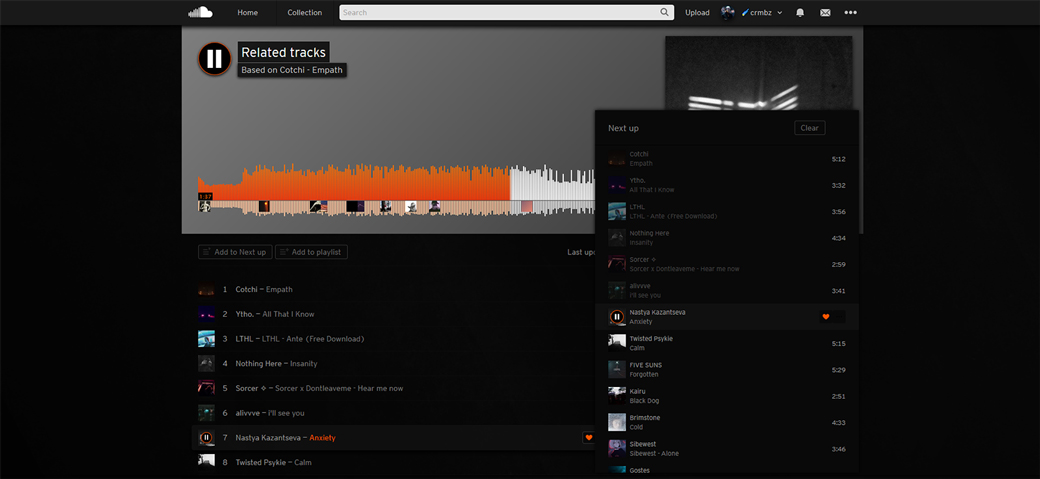Pause track 7 Anxiety in the track list
Viewport: 1040px width, 479px height.
[206, 438]
